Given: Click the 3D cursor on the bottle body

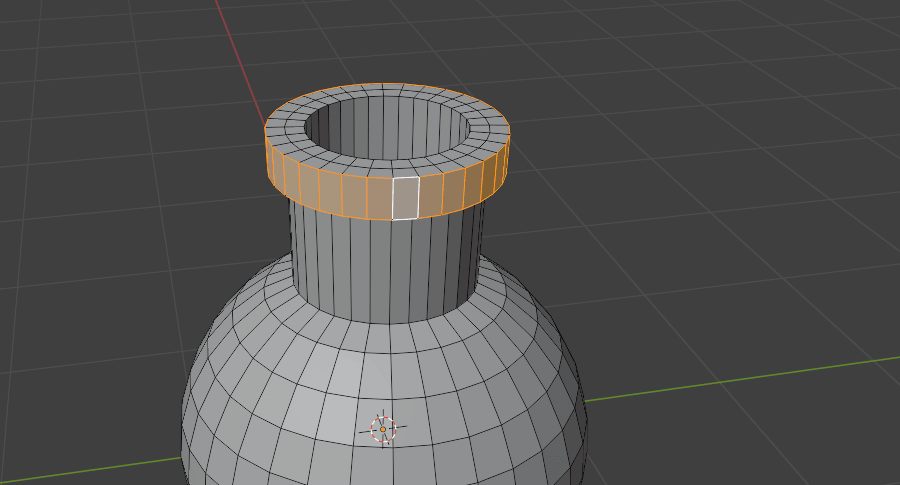Looking at the screenshot, I should tap(383, 429).
